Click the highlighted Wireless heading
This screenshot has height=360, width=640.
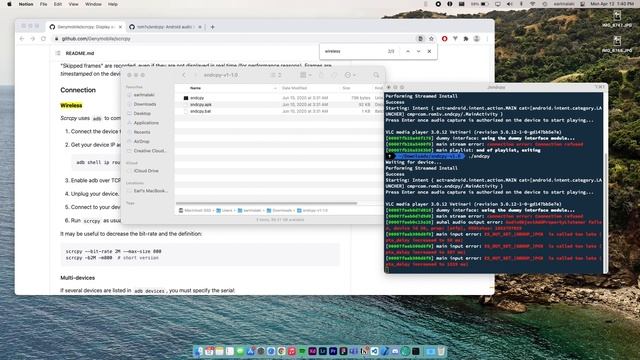[x=71, y=105]
